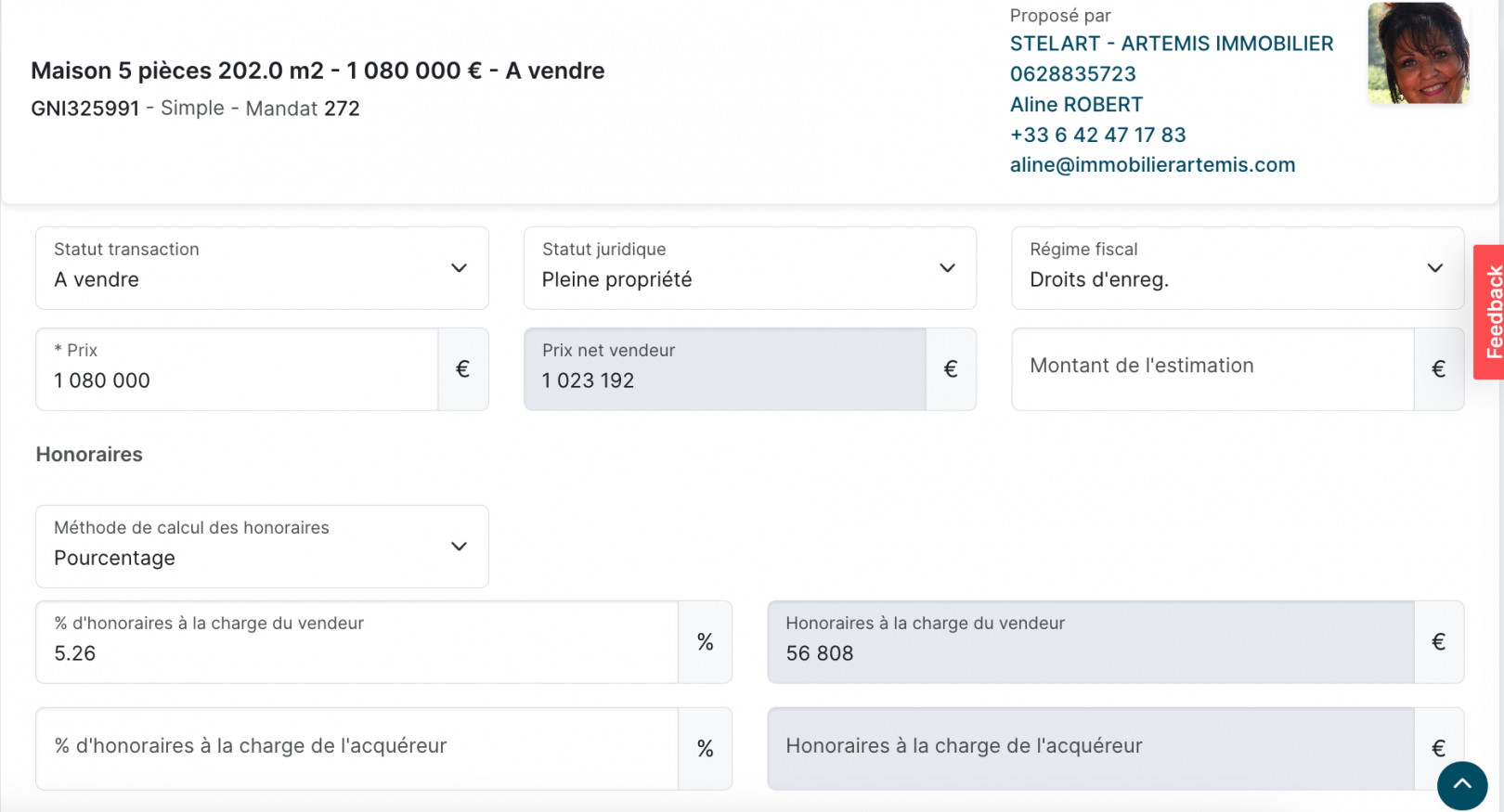Open the red Feedback side tab

coord(1491,312)
